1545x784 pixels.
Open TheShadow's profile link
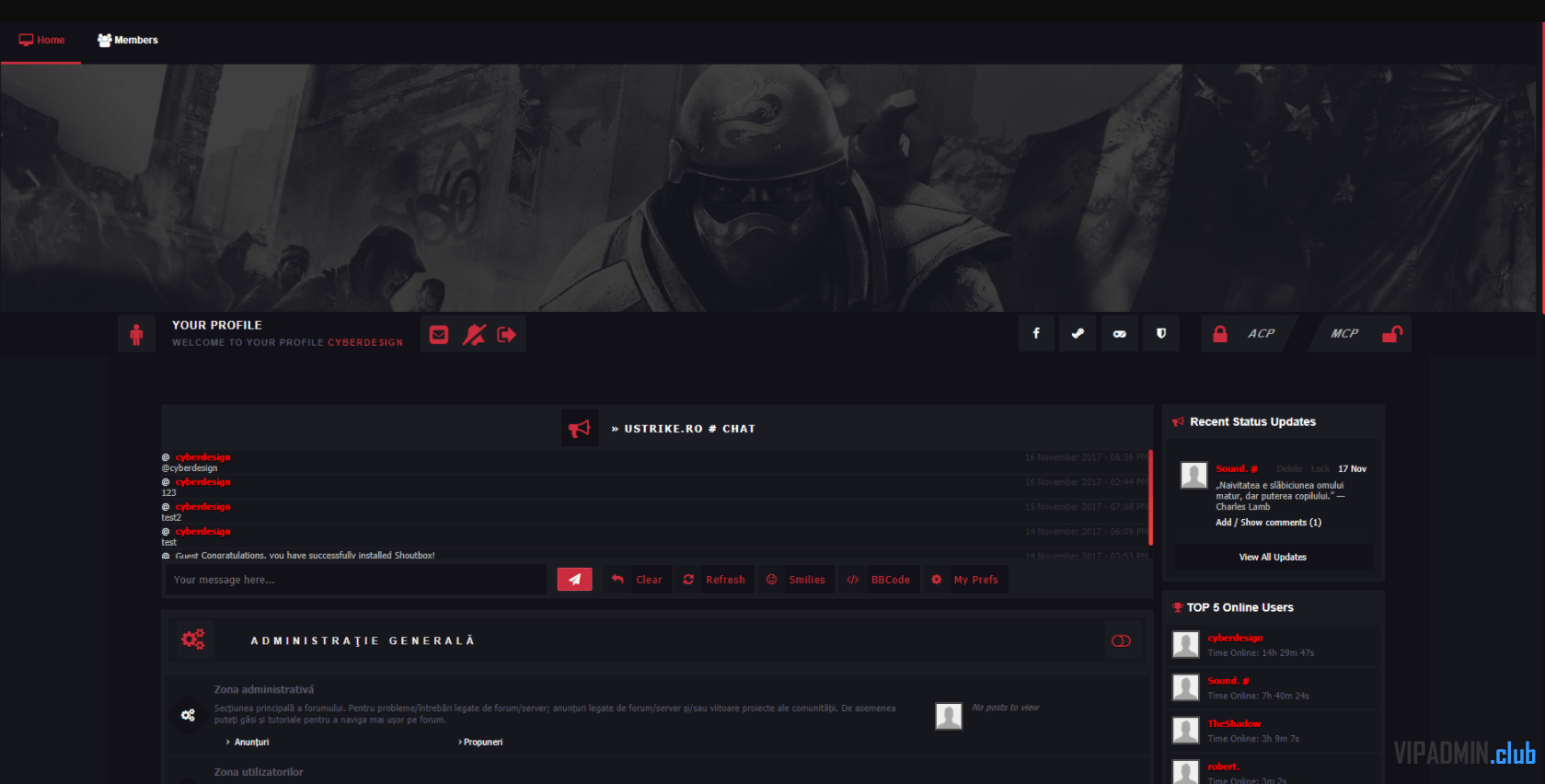(x=1234, y=723)
